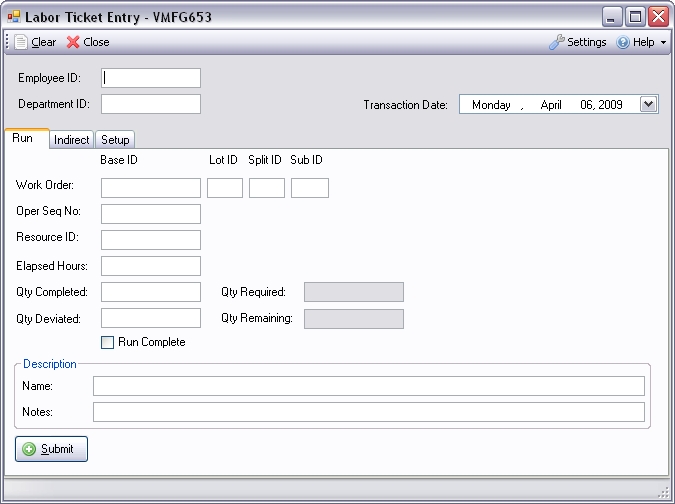Click the Work Order Base ID field
This screenshot has width=675, height=504.
click(x=151, y=188)
